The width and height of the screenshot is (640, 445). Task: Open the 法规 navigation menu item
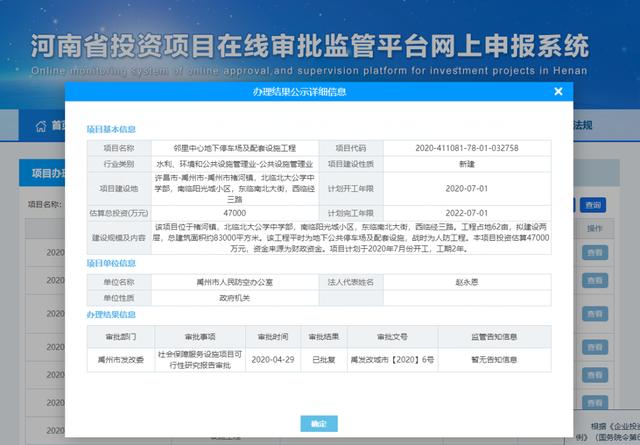[x=583, y=125]
